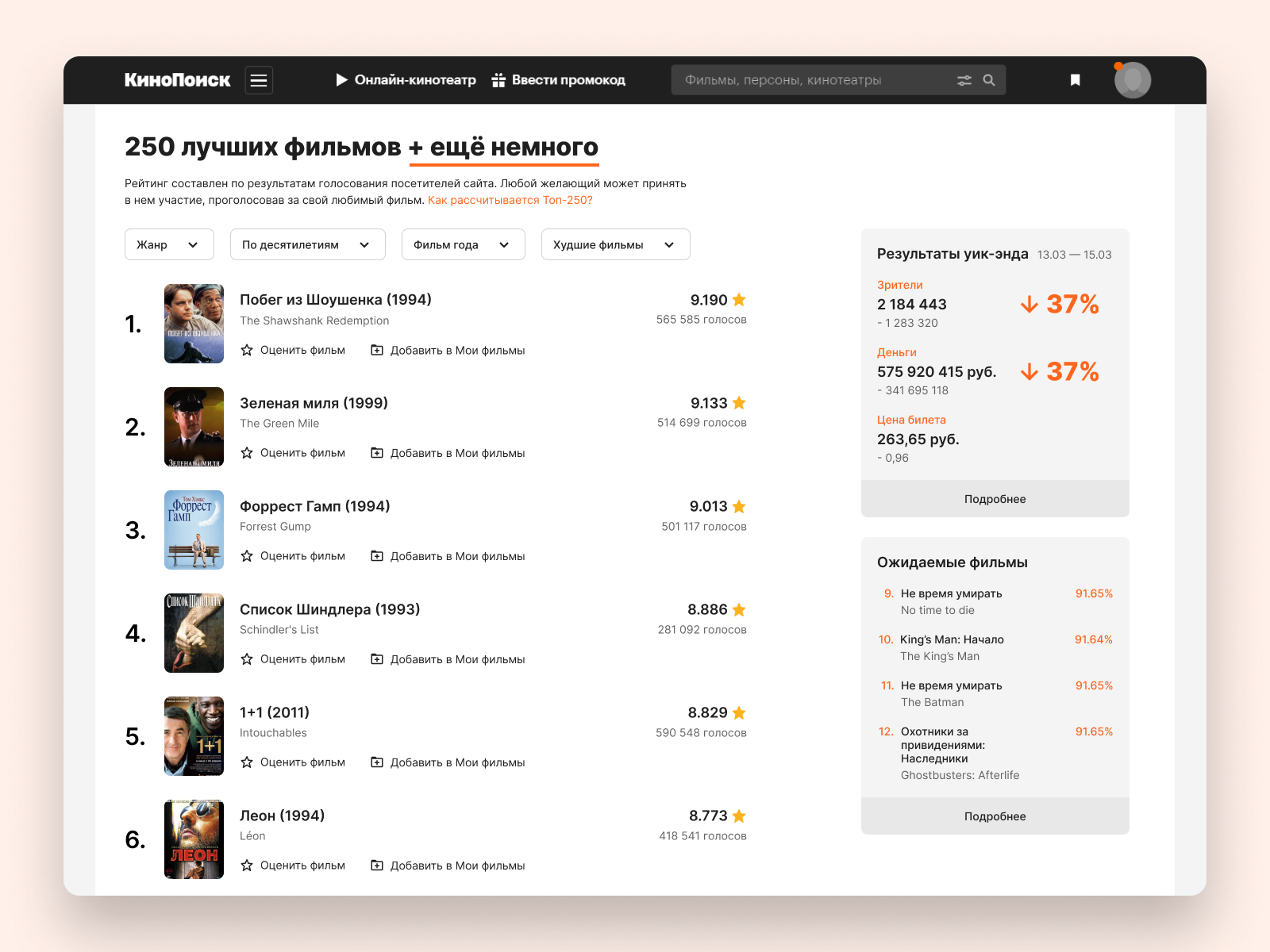Open the По десятилетиям dropdown
This screenshot has height=952, width=1270.
pos(307,244)
